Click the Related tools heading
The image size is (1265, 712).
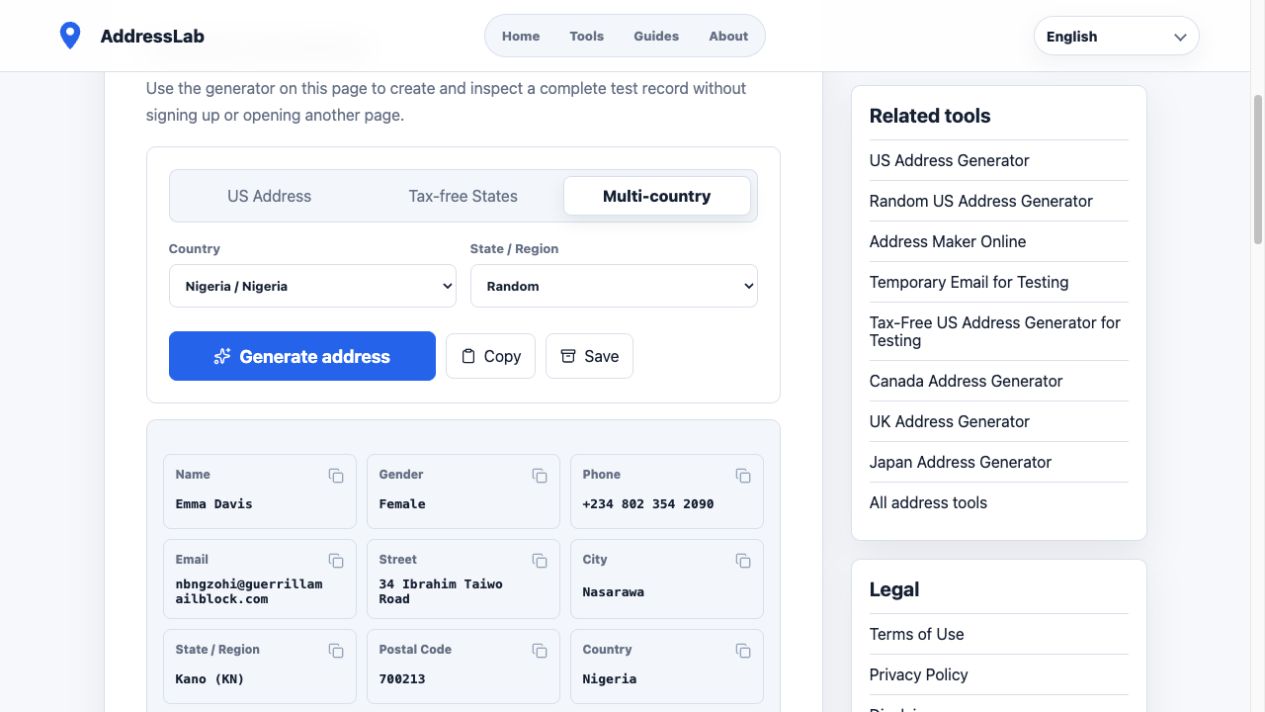click(x=930, y=116)
